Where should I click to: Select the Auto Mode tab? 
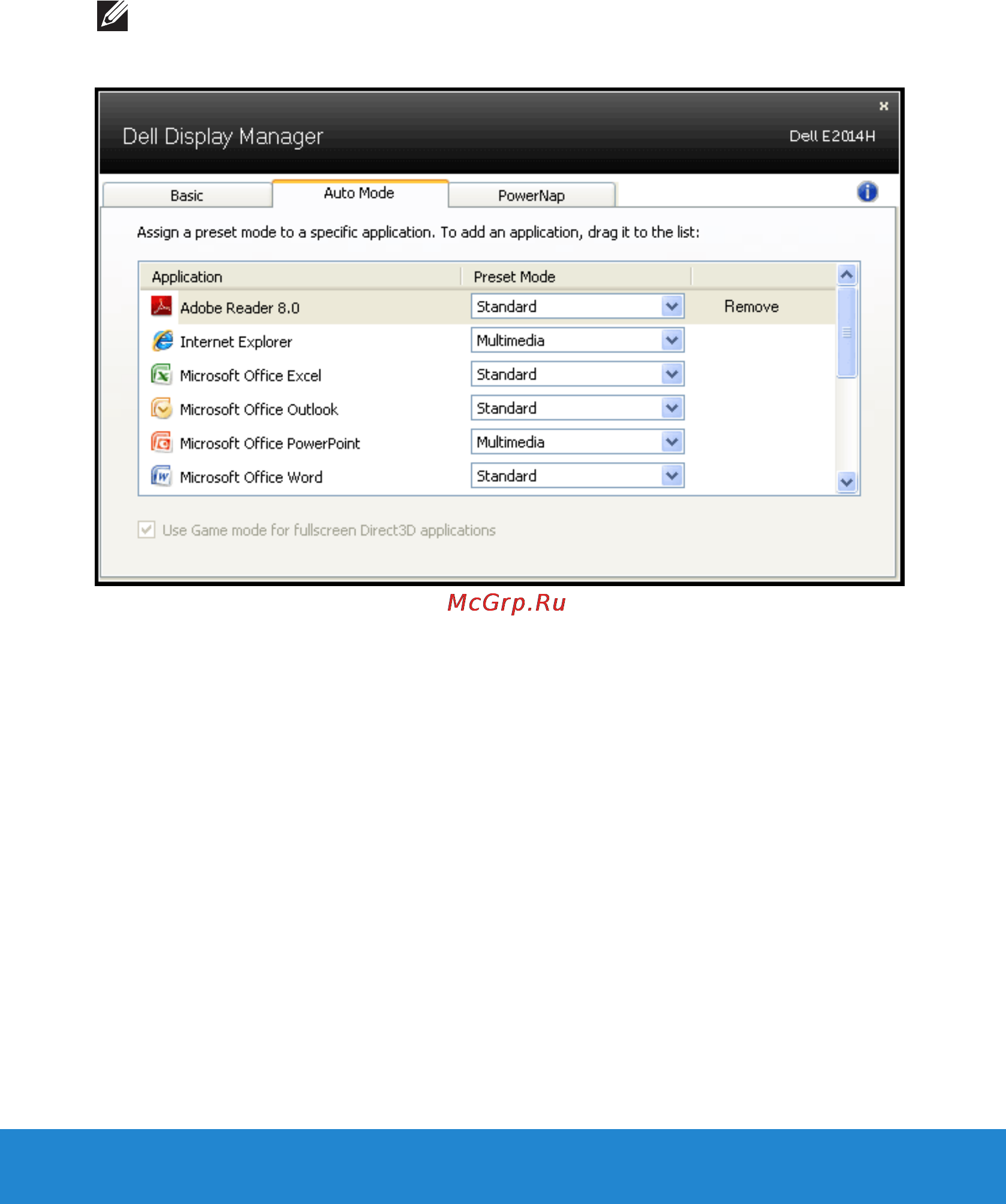360,193
